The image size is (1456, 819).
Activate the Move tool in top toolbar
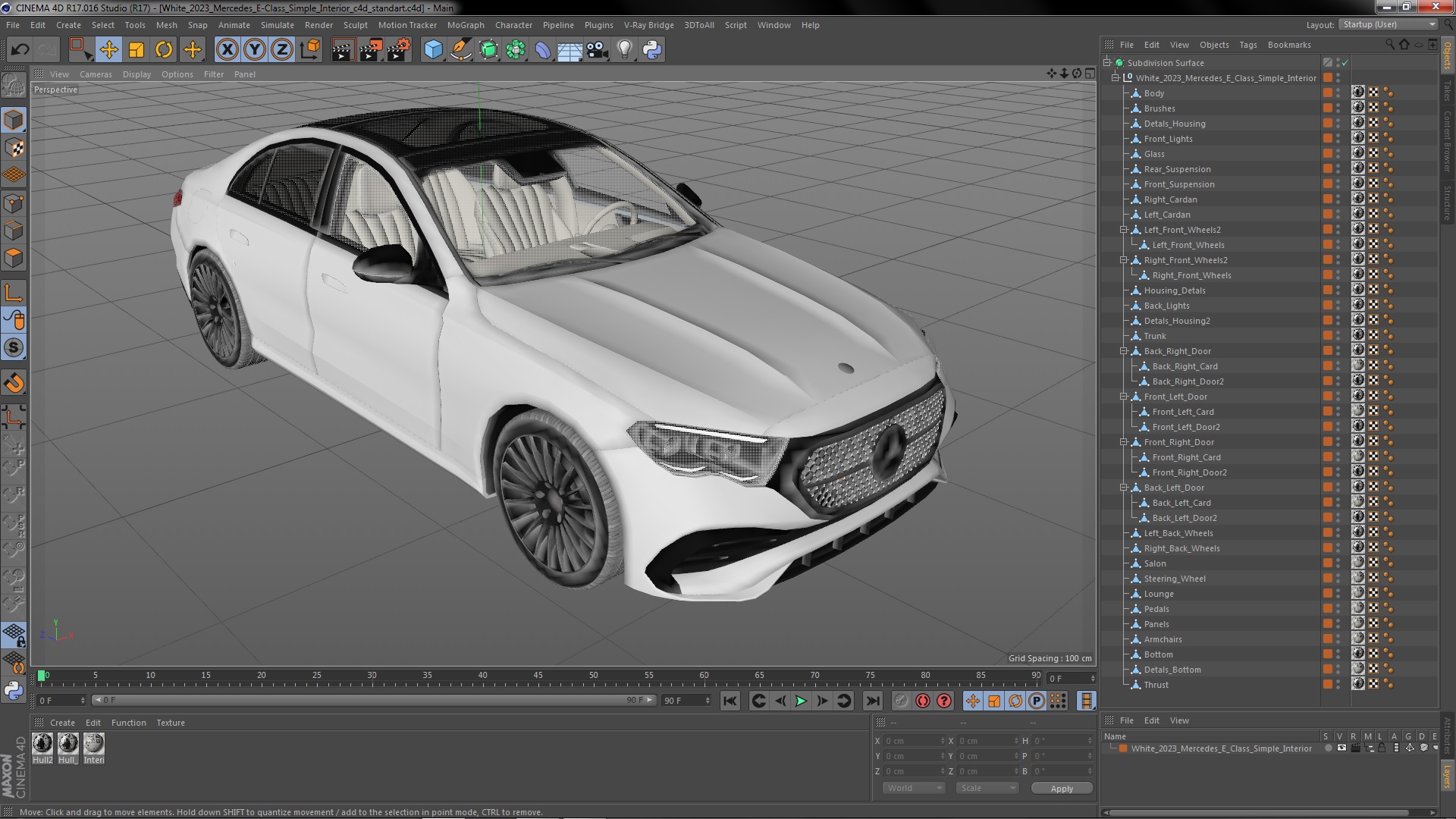tap(108, 50)
